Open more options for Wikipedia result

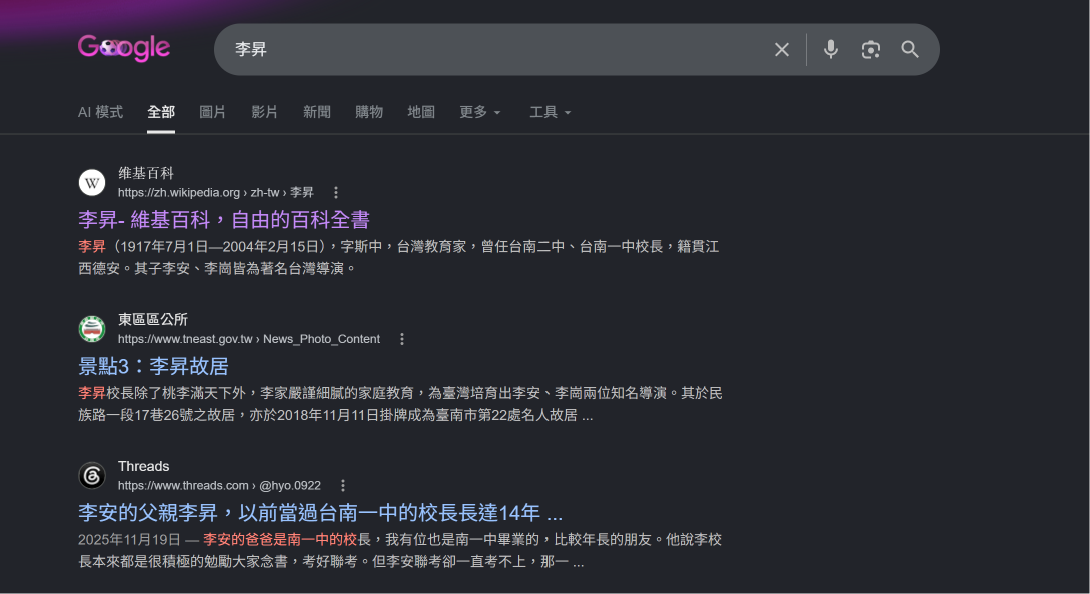click(x=336, y=193)
